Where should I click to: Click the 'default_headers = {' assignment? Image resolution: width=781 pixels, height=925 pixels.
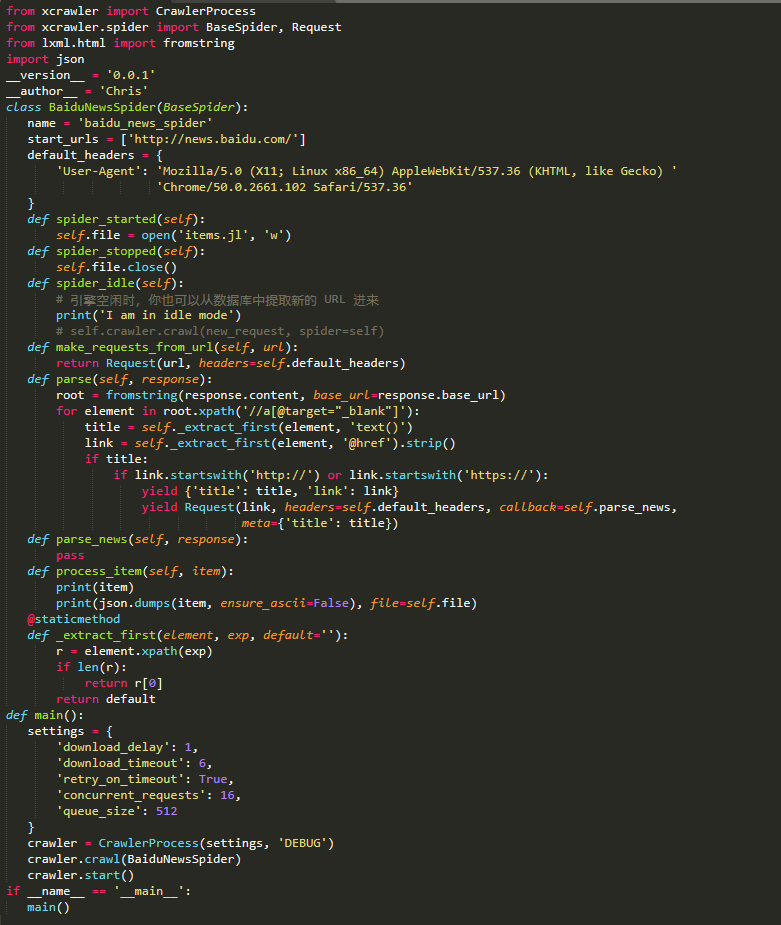95,155
